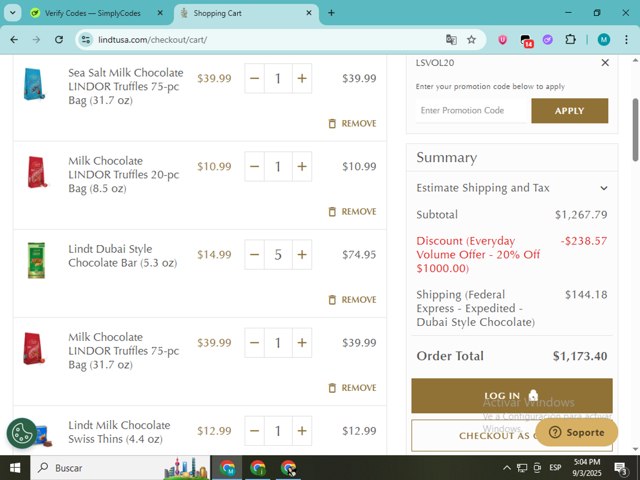Open the tab search dropdown
The width and height of the screenshot is (640, 480).
[13, 13]
